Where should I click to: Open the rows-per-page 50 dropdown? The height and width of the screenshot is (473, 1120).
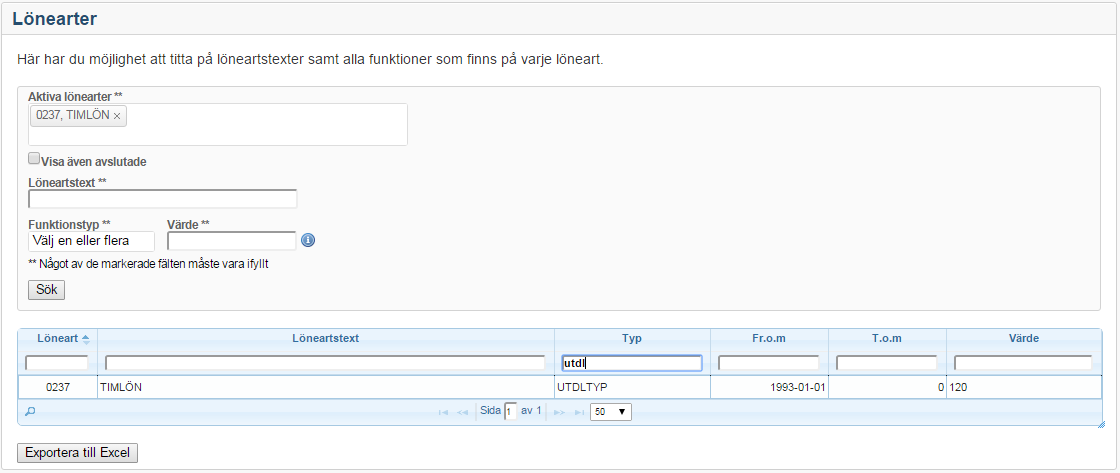611,412
